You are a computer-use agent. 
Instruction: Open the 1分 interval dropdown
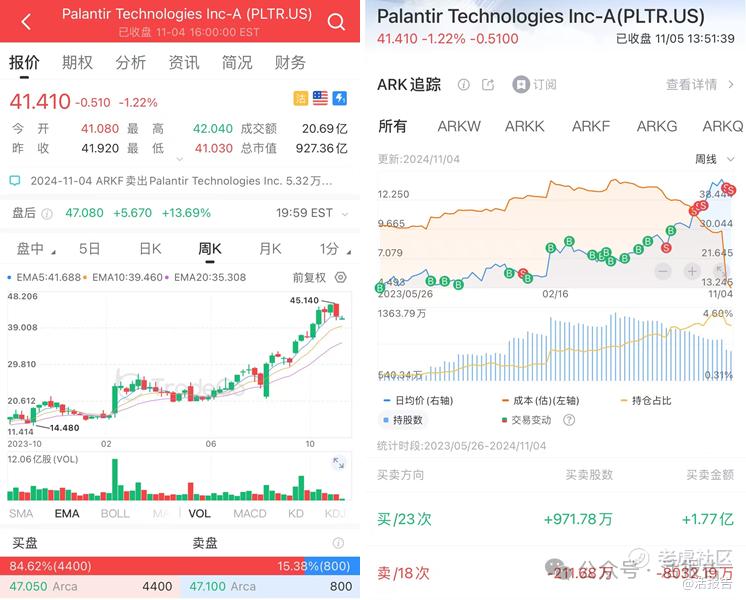pyautogui.click(x=335, y=249)
